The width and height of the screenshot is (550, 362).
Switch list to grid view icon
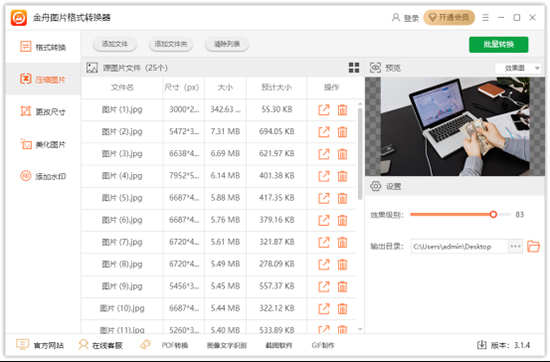354,68
